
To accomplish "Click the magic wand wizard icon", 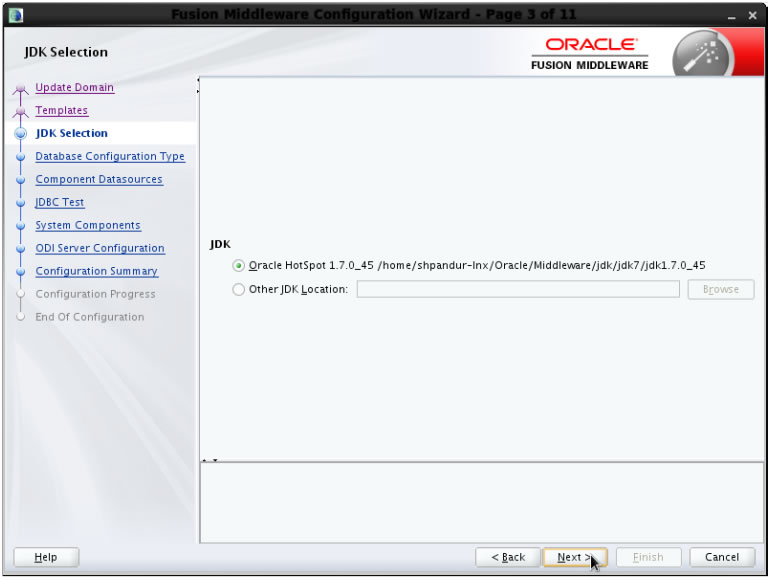I will click(703, 55).
